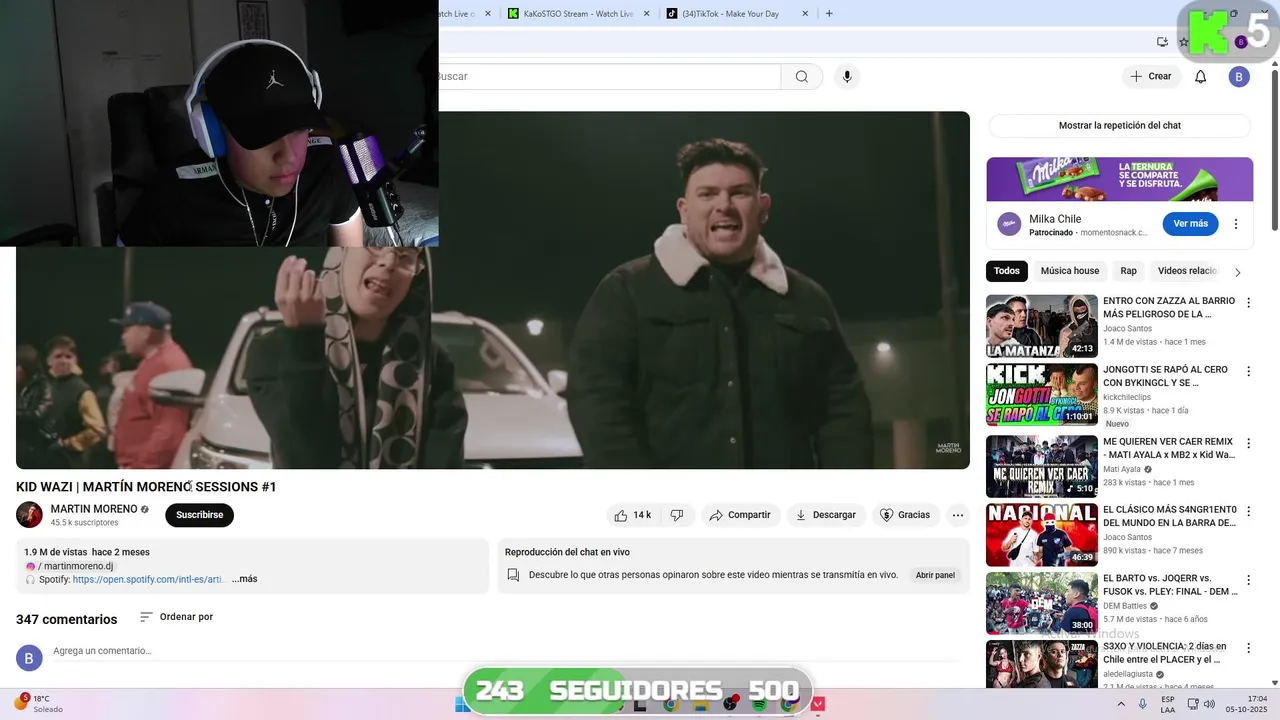
Task: Click the Joaco Santos channel under ENTRO CON ZAZZA
Action: (1127, 329)
